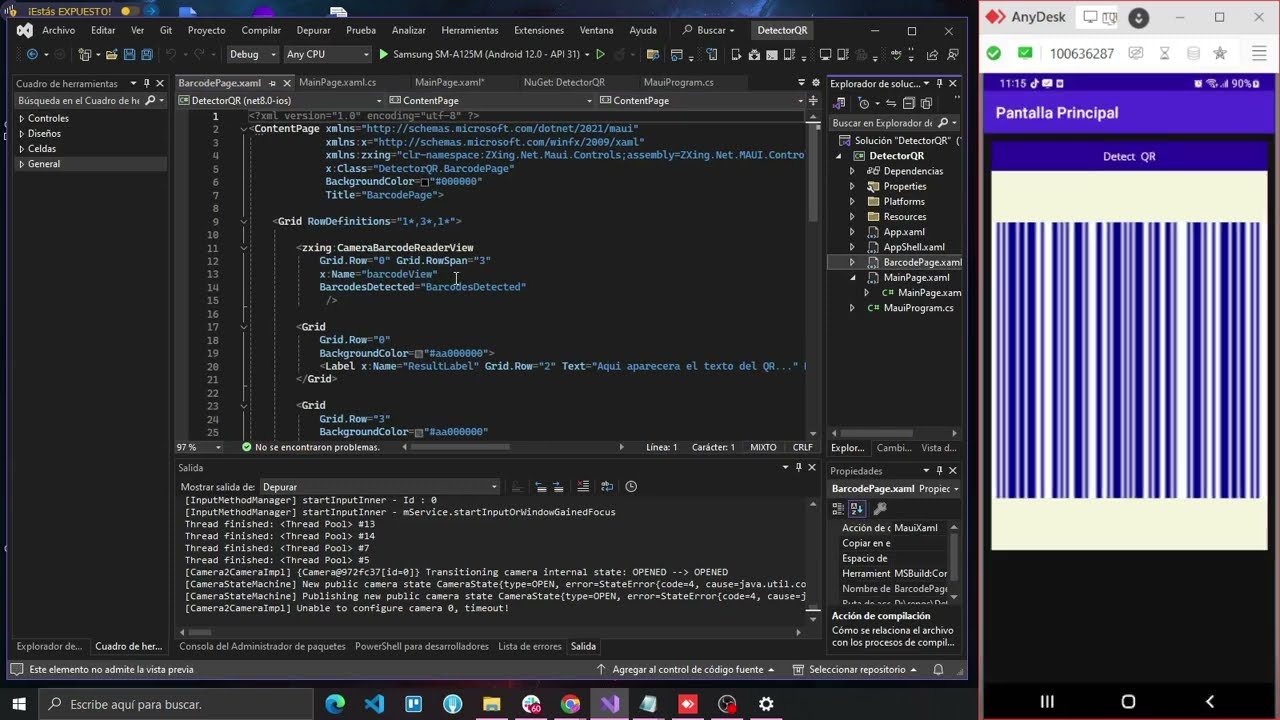The height and width of the screenshot is (720, 1280).
Task: Expand the Platforms folder node
Action: pos(852,201)
